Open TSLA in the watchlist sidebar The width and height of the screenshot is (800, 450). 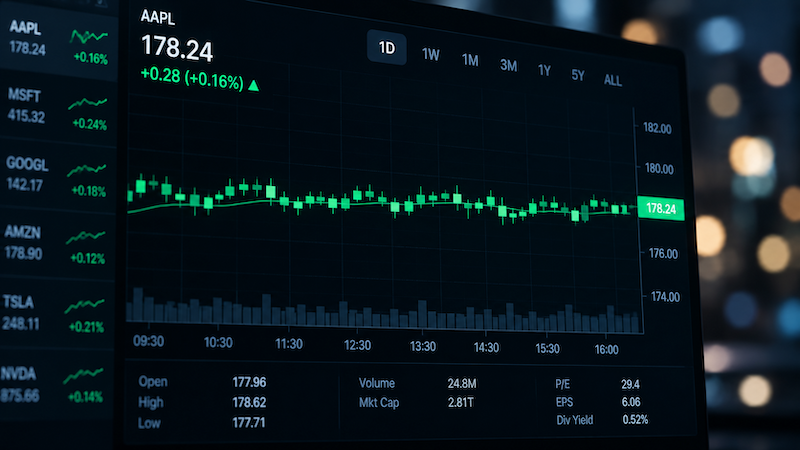(x=55, y=312)
